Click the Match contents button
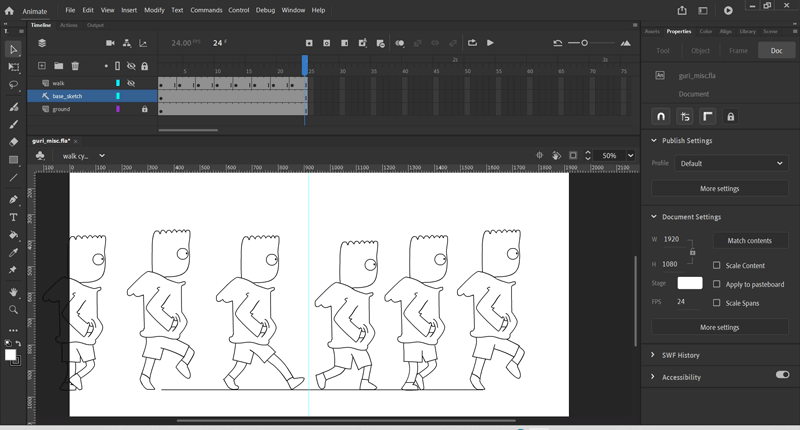Screen dimensions: 800x430 click(x=749, y=240)
